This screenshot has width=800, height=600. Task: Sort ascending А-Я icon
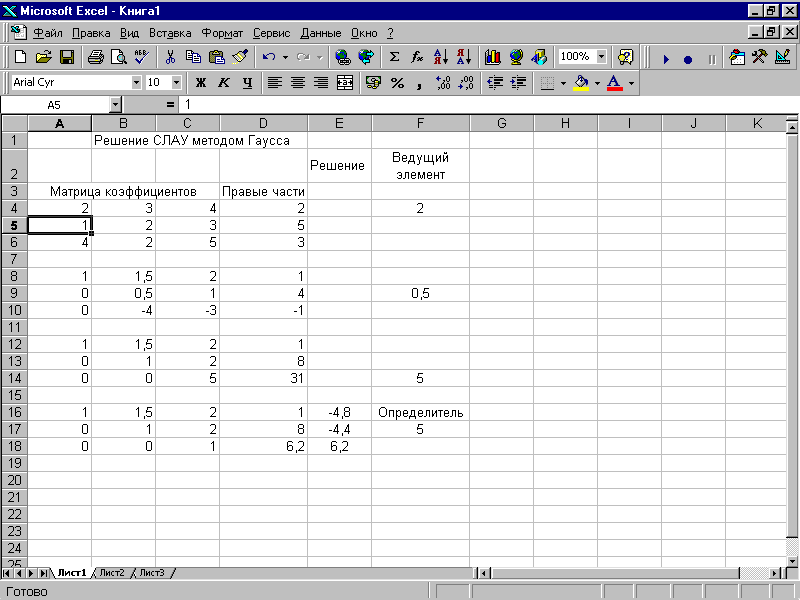click(x=441, y=57)
